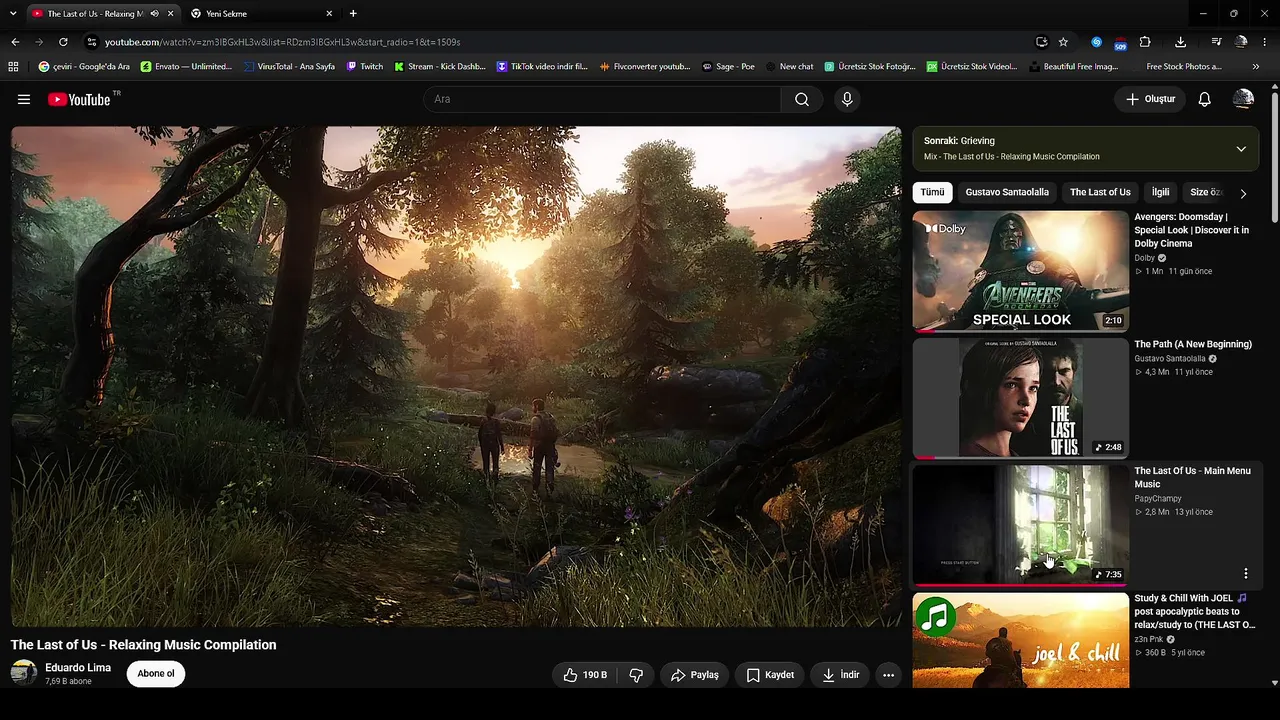
Task: Save the video with Kaydet button
Action: [770, 675]
